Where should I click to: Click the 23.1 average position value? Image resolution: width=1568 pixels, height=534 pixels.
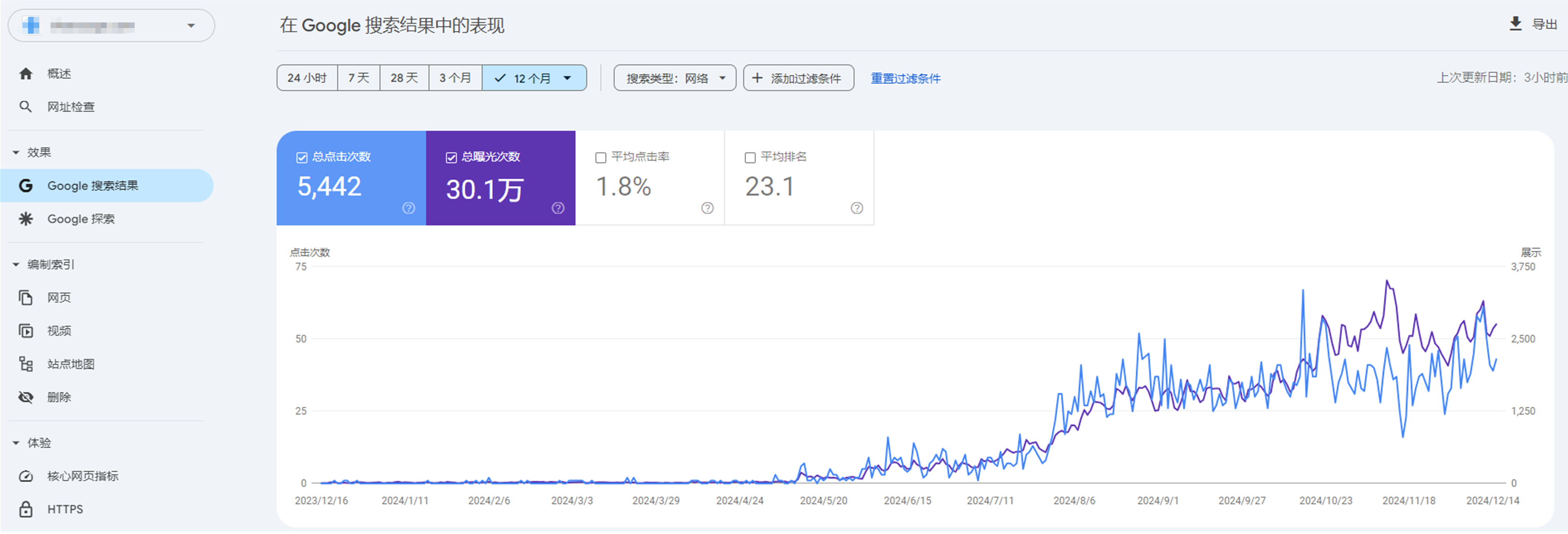click(x=770, y=186)
